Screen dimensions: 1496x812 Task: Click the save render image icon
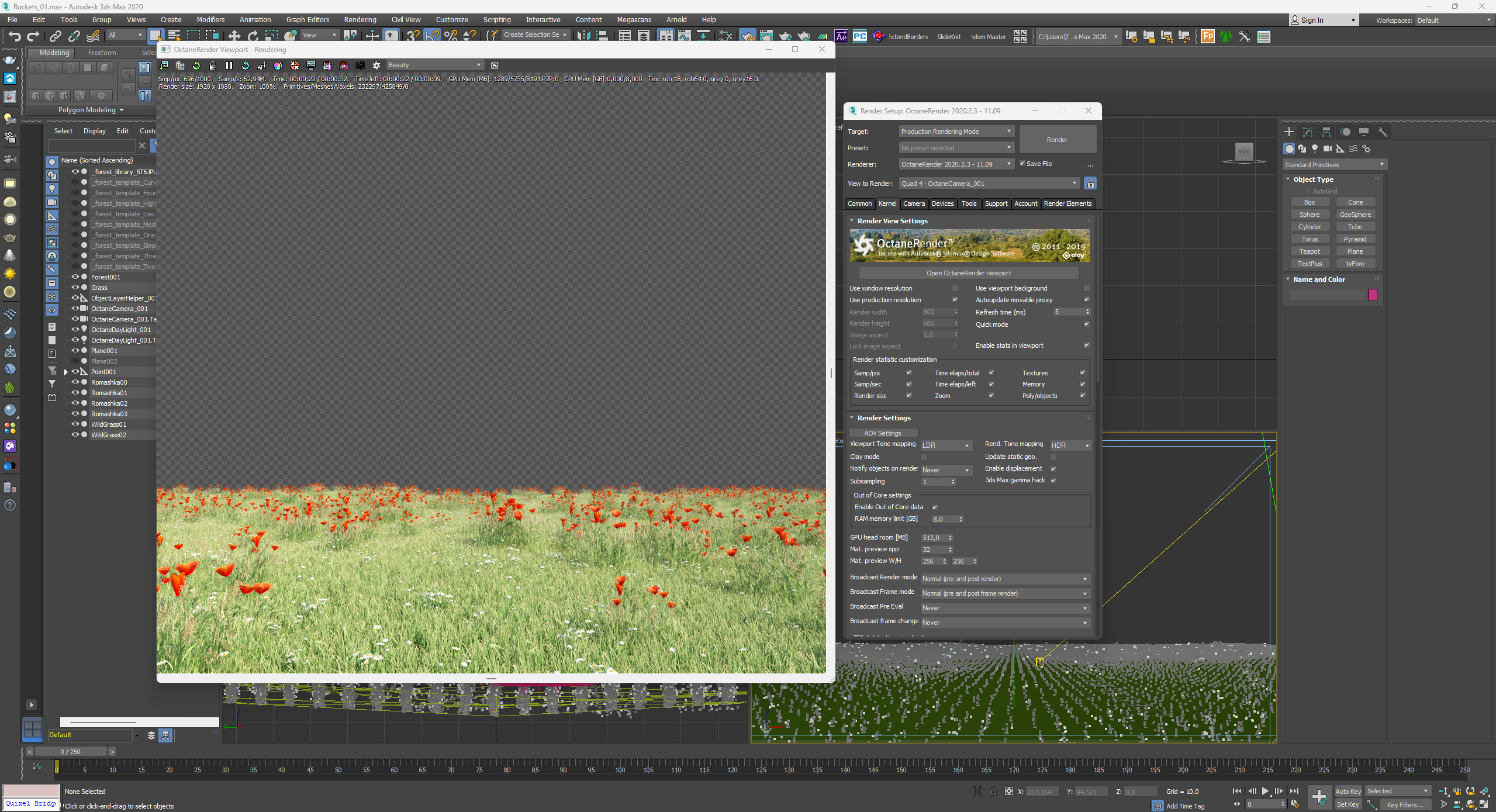coord(164,65)
